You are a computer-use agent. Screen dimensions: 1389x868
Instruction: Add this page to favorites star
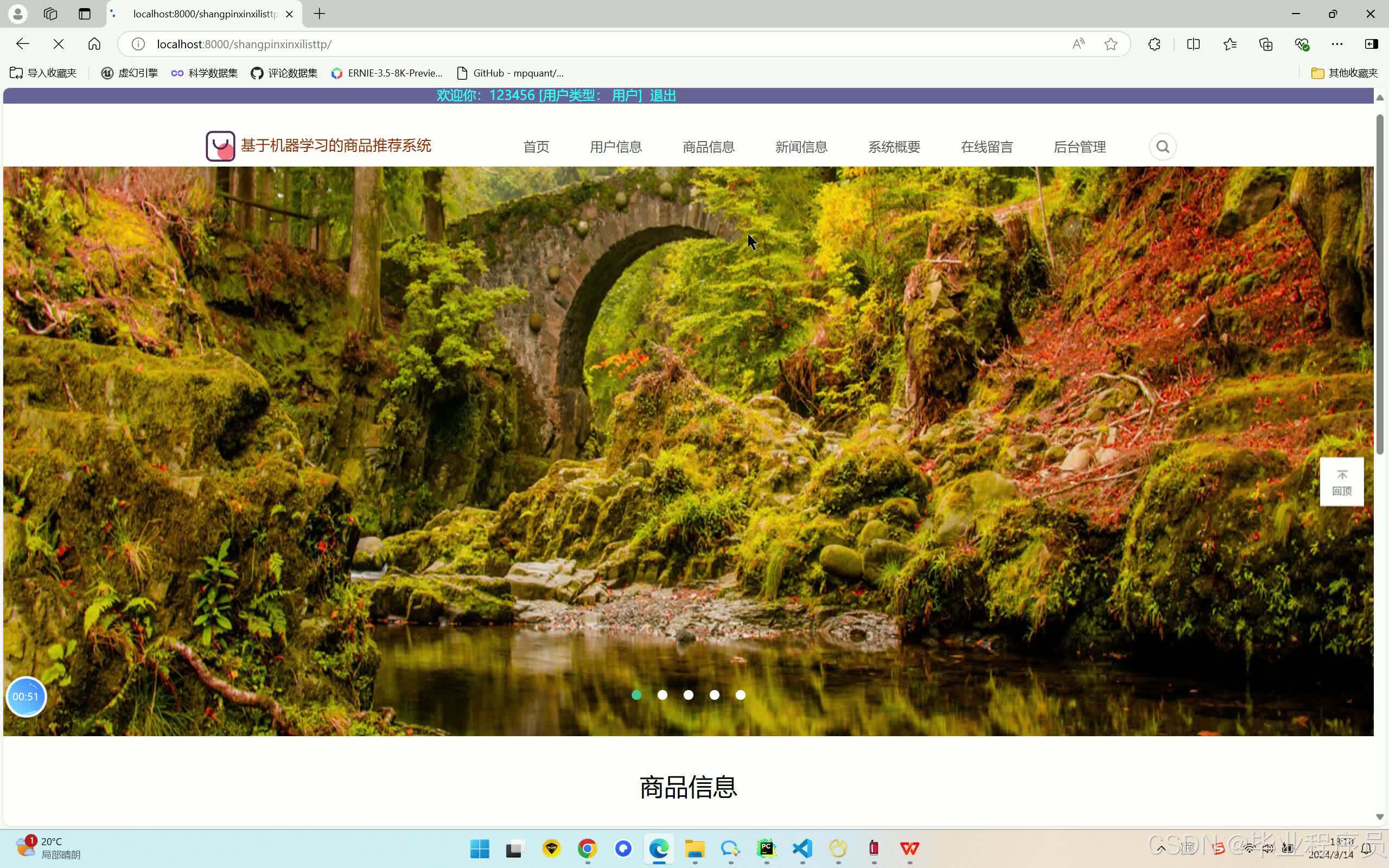pos(1111,44)
